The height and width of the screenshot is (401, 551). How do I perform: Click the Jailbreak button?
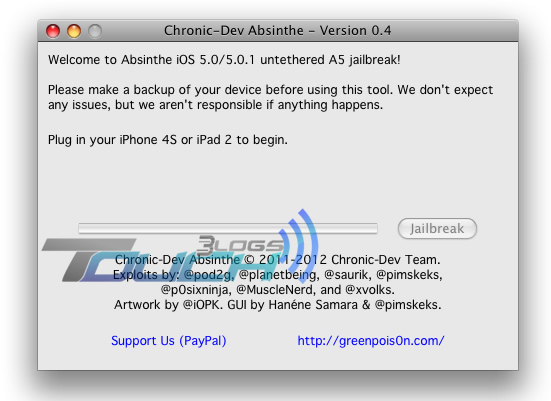coord(437,228)
